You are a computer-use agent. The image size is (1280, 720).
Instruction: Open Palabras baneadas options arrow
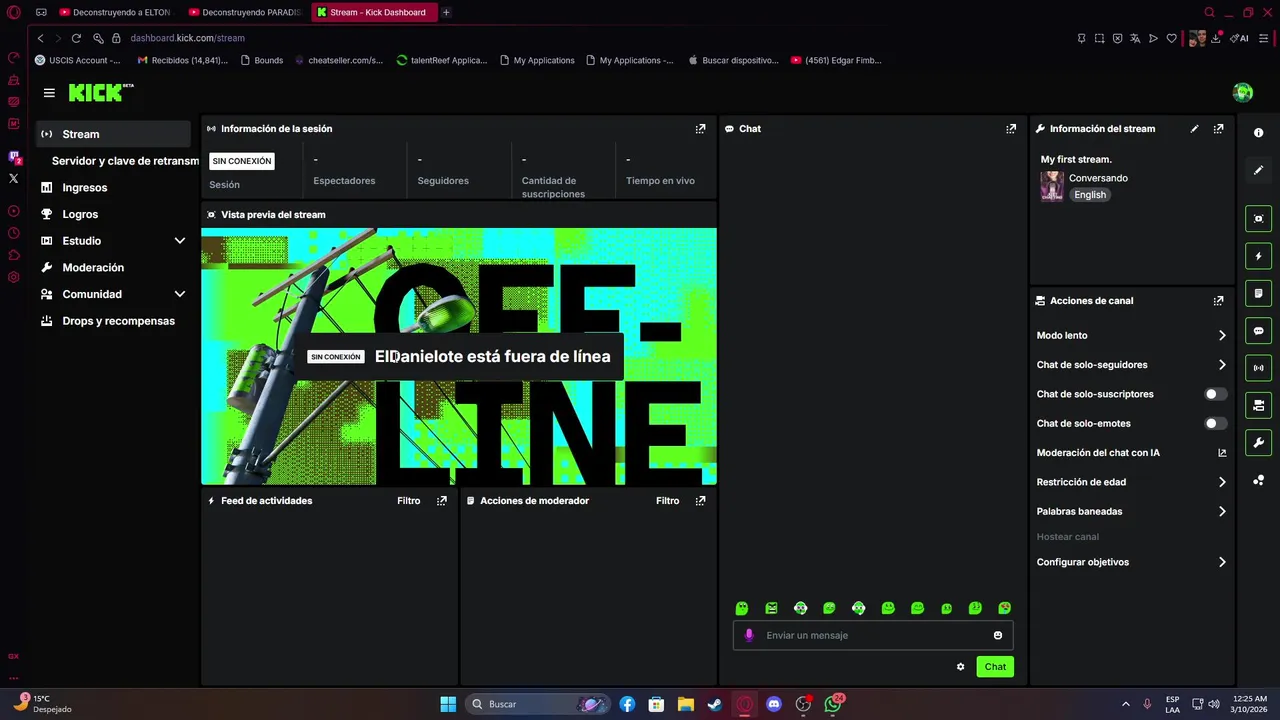[x=1222, y=511]
